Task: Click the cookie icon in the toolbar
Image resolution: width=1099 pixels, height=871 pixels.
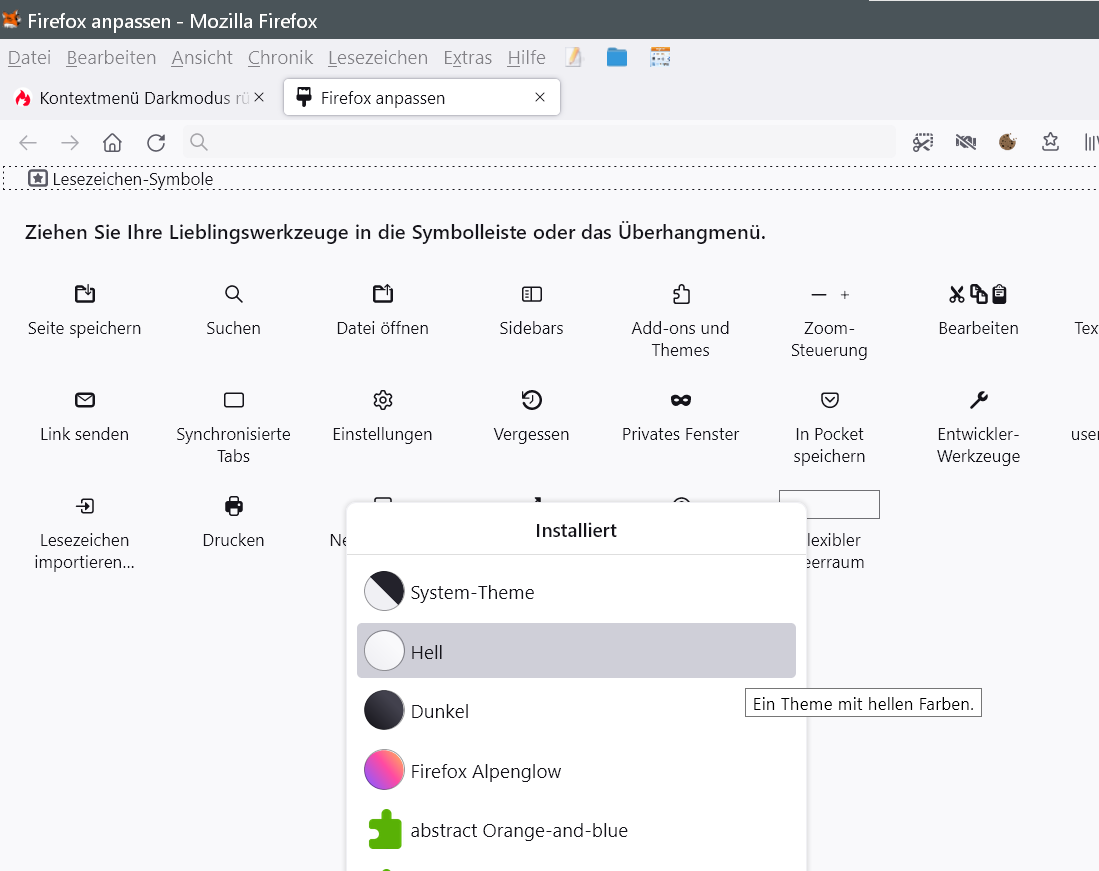Action: coord(1007,142)
